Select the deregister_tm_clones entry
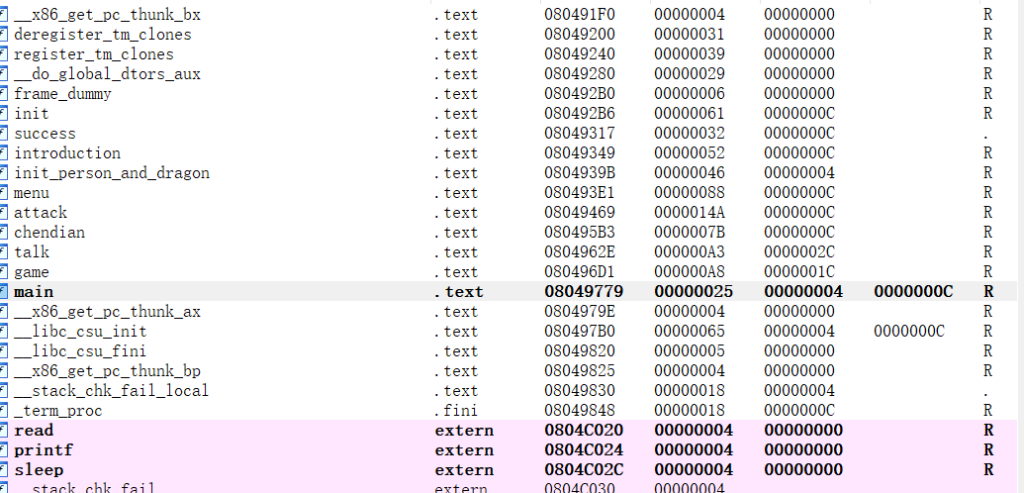Screen dimensions: 1024x493 [x=102, y=34]
